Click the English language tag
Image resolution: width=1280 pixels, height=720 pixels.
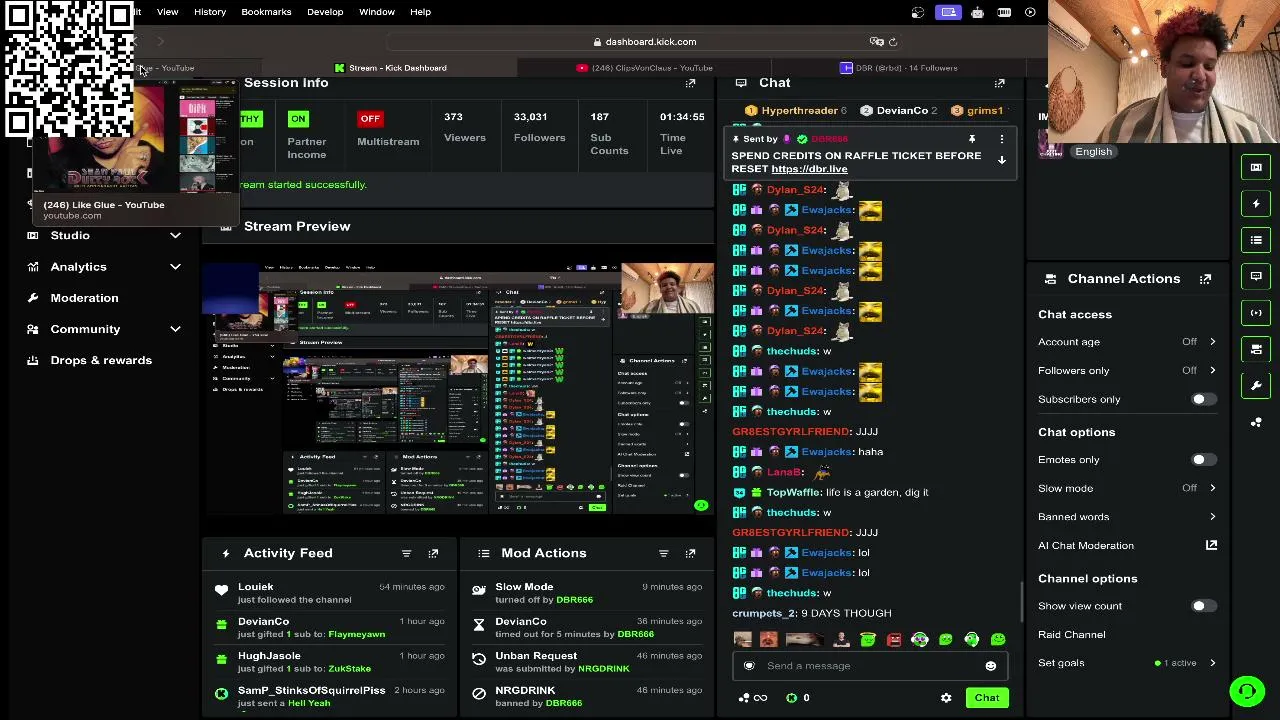coord(1093,152)
